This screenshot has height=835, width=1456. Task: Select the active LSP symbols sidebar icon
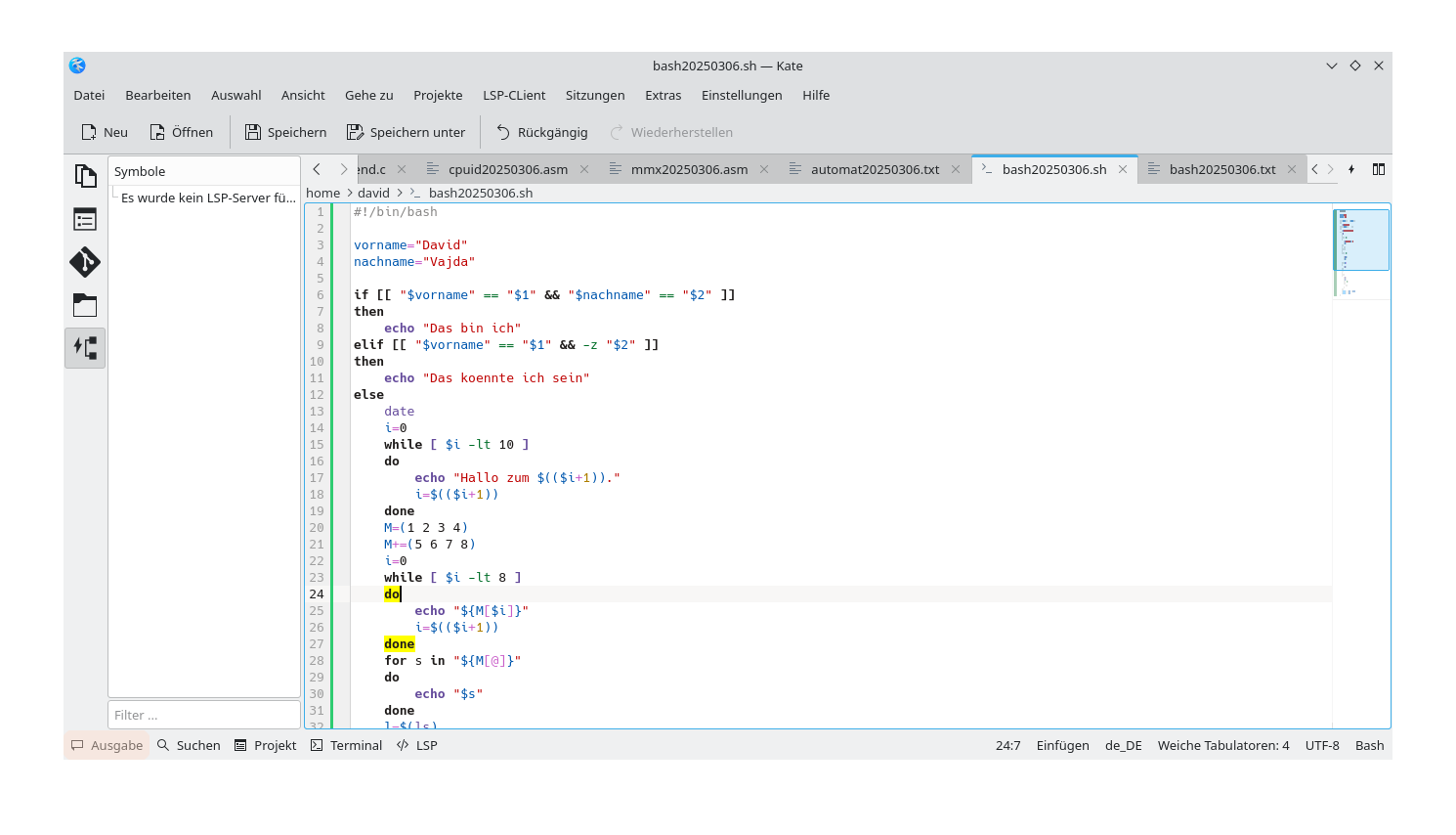(x=85, y=347)
